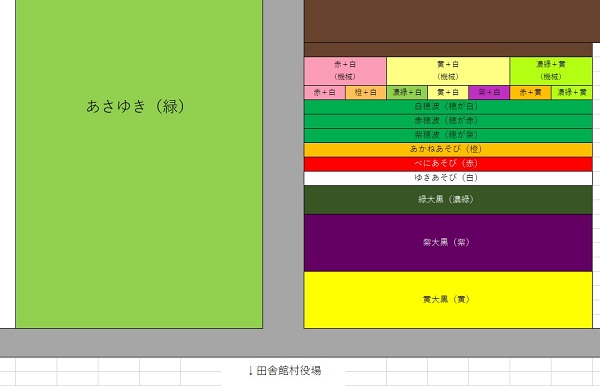Select the purple 紫大黒（紫） block
Viewport: 600px width, 386px height.
(448, 243)
